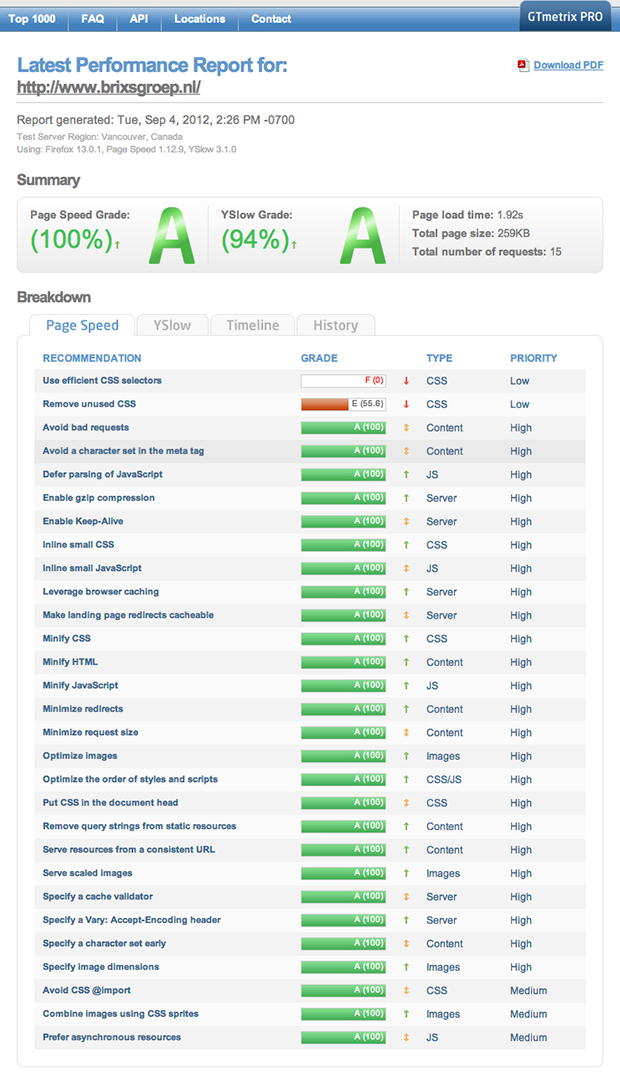Screen dimensions: 620x1088
Task: Click the green up arrow for Enable gzip compression
Action: click(x=406, y=498)
